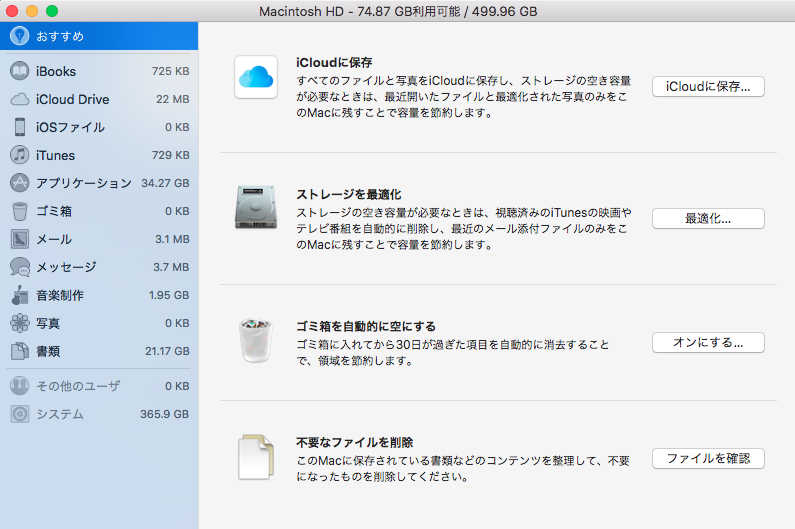Click the 音楽制作 sidebar label
This screenshot has width=795, height=529.
(60, 295)
